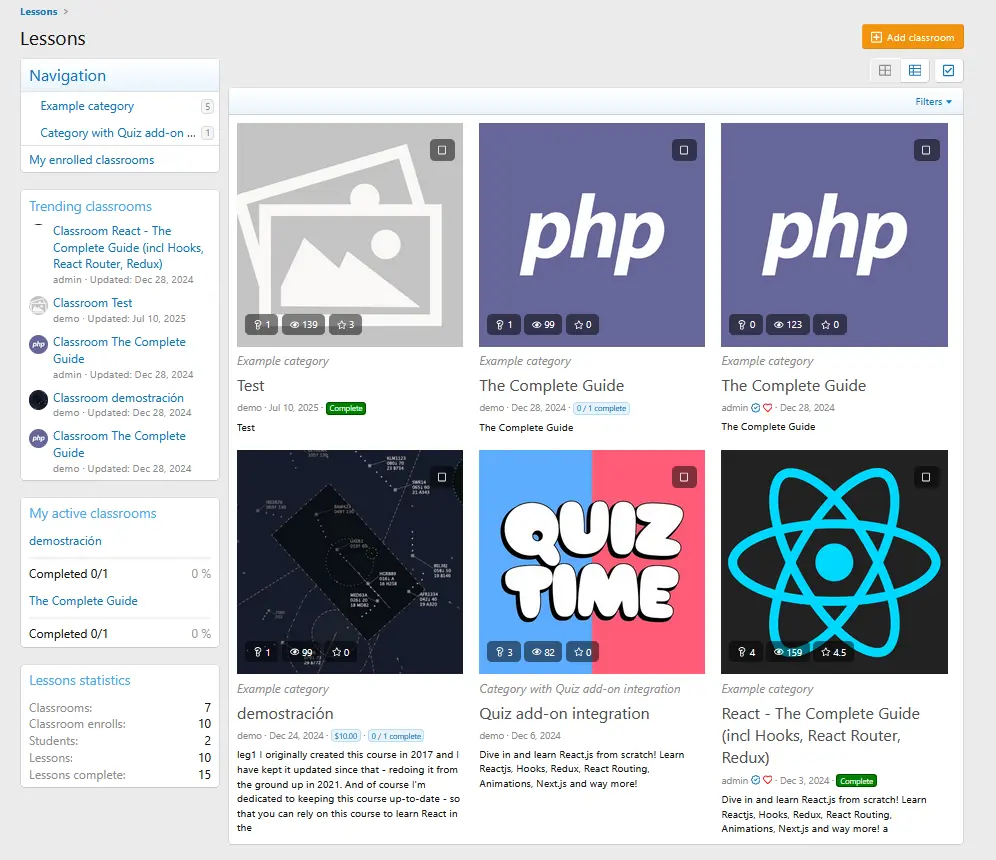996x860 pixels.
Task: Select Category with Quiz add-on in Navigation
Action: 111,133
